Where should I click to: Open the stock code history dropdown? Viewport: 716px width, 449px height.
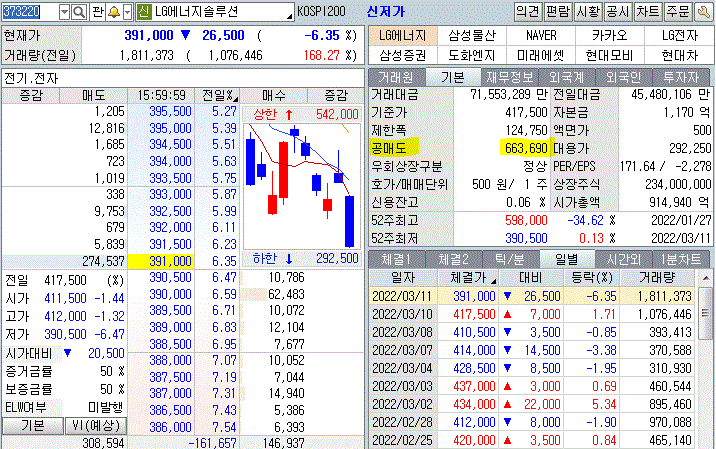[x=64, y=12]
